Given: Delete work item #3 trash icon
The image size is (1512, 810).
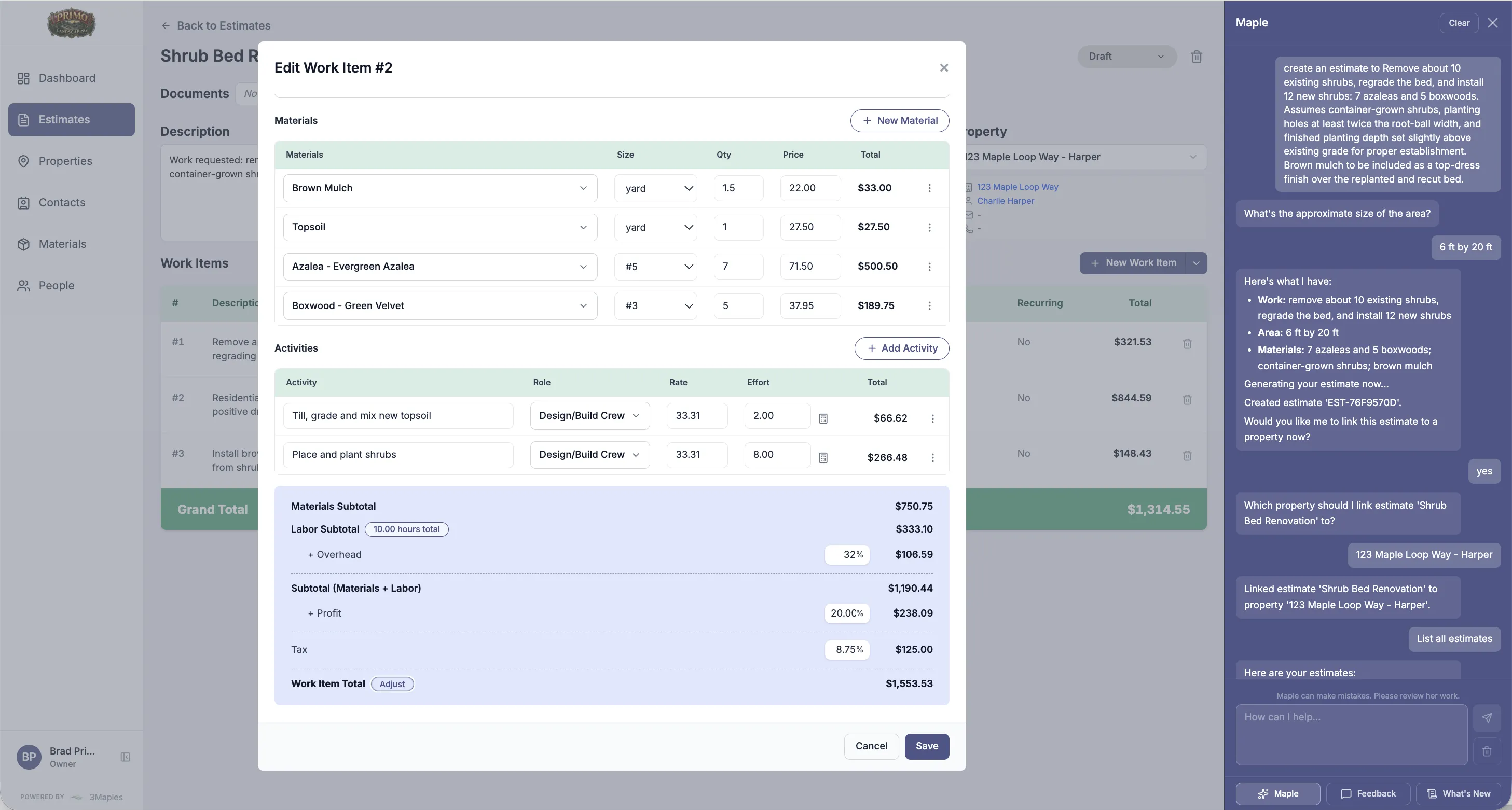Looking at the screenshot, I should [1187, 456].
